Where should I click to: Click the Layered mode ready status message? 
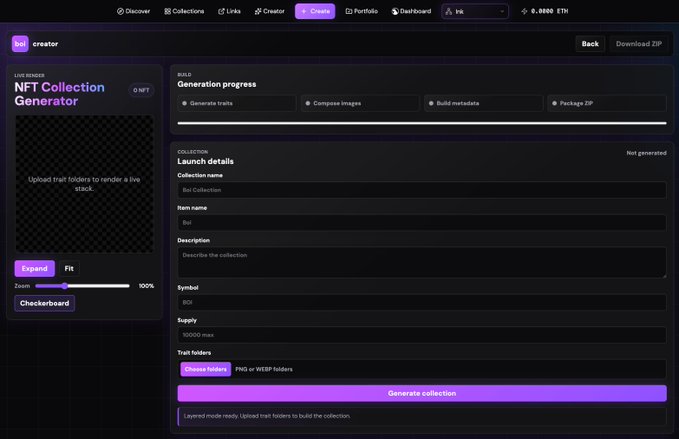pos(422,416)
